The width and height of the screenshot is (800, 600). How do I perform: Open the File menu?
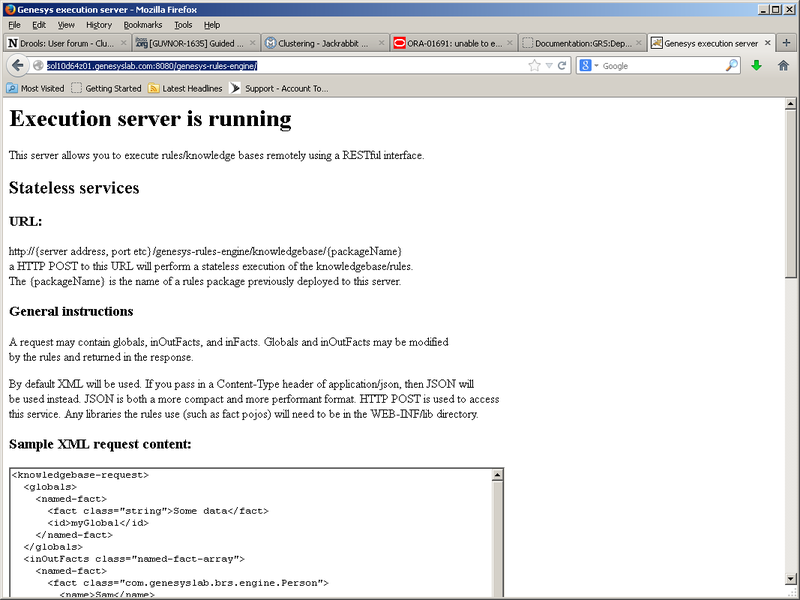point(14,24)
